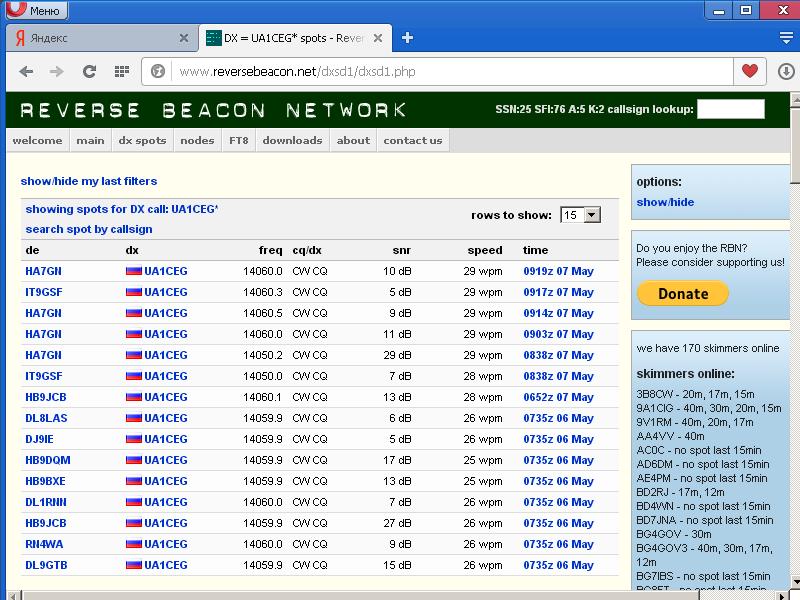
Task: Open spotter HB9JCB in 0652z row
Action: [x=46, y=397]
